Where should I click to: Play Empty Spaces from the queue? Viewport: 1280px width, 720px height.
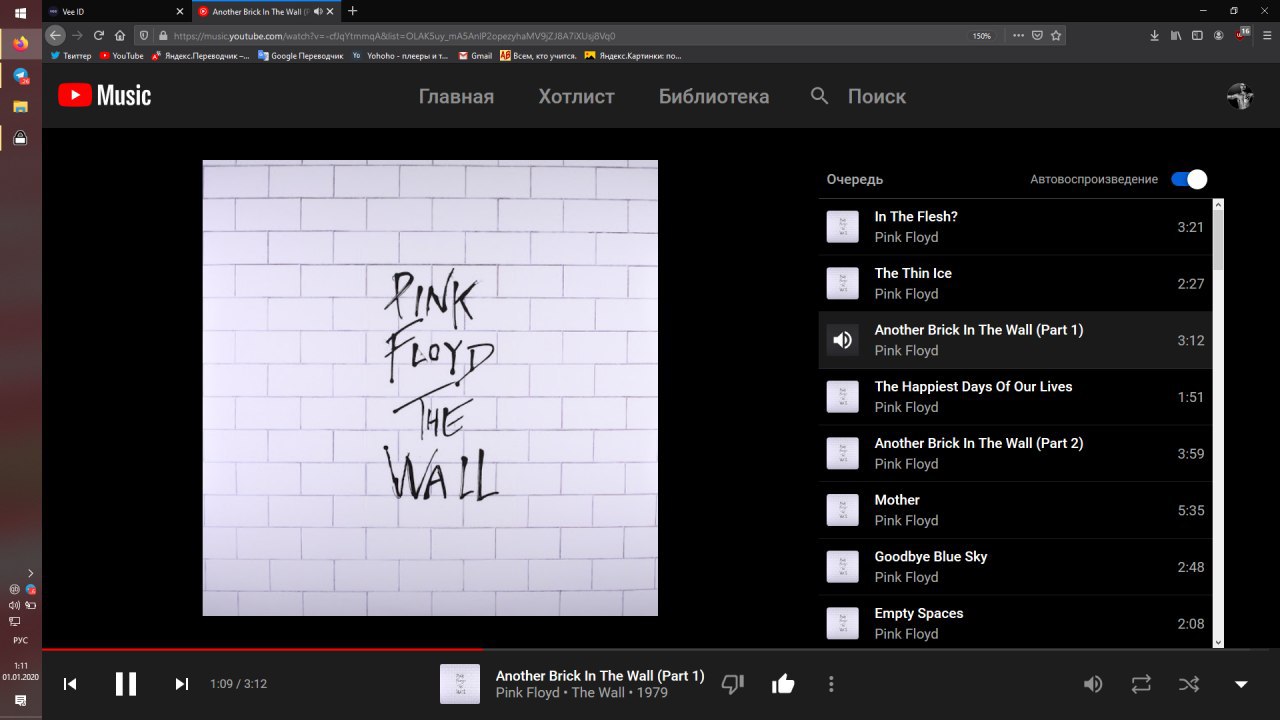tap(1015, 623)
